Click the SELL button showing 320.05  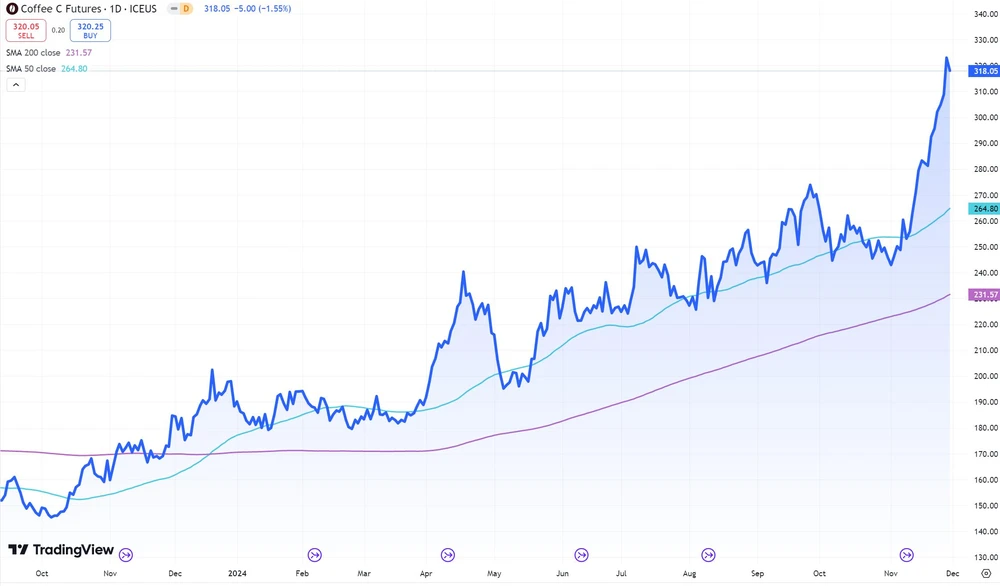pyautogui.click(x=25, y=31)
